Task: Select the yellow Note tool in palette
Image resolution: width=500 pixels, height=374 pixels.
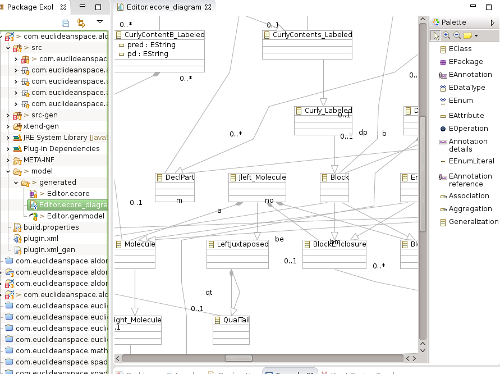Action: 468,35
